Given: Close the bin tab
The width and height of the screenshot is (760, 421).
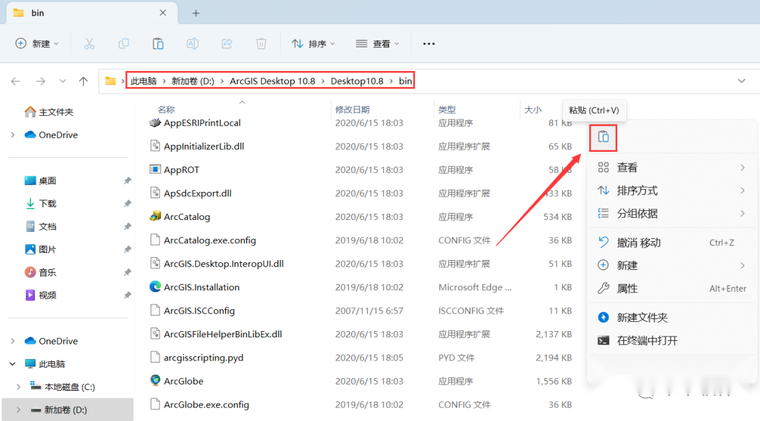Looking at the screenshot, I should click(163, 13).
